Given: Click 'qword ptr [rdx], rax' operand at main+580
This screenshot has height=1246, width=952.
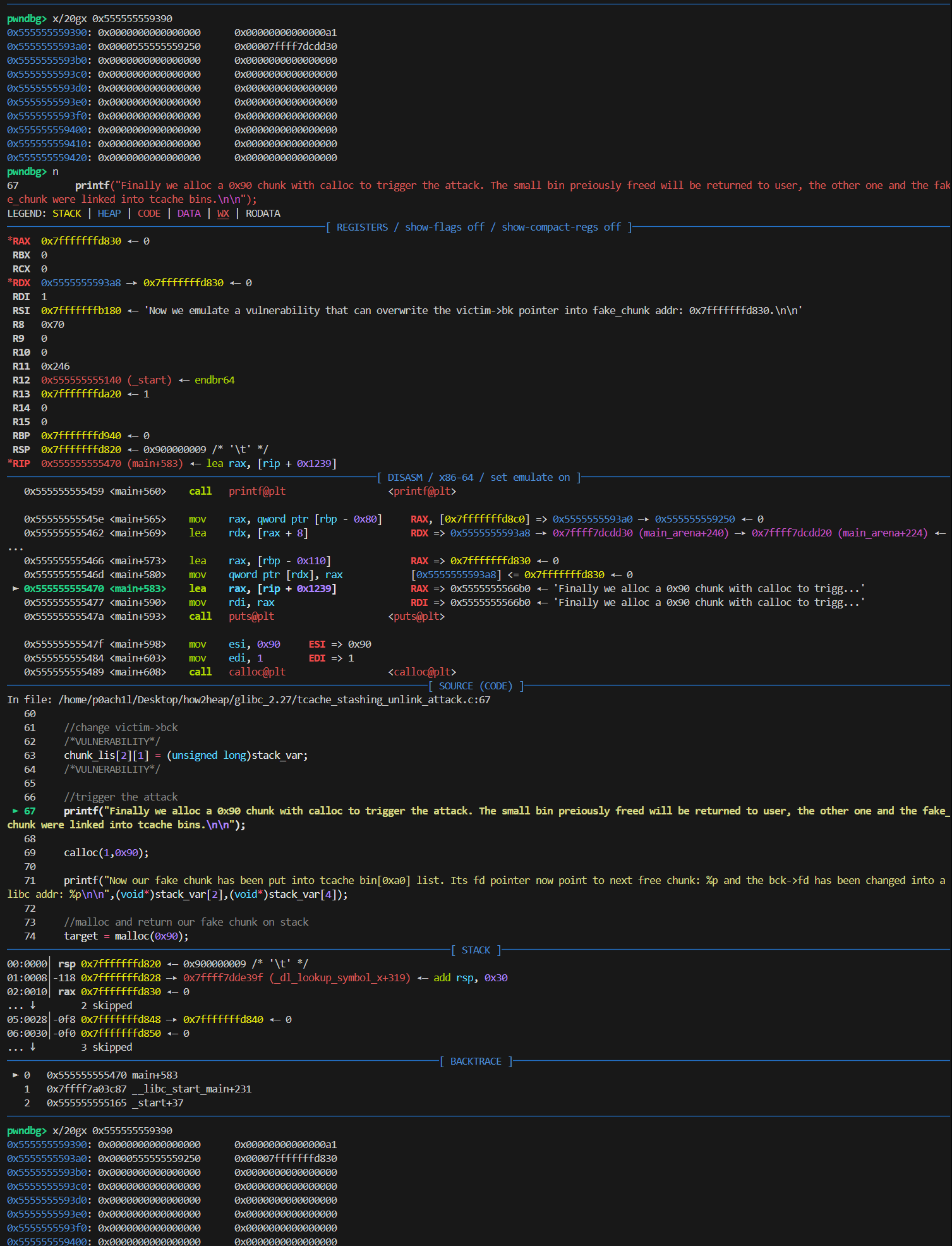Looking at the screenshot, I should click(x=286, y=574).
